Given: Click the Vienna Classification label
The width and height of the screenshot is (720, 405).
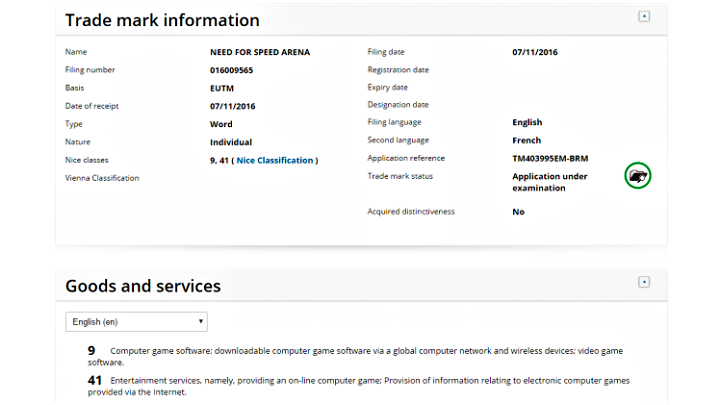Looking at the screenshot, I should 102,178.
